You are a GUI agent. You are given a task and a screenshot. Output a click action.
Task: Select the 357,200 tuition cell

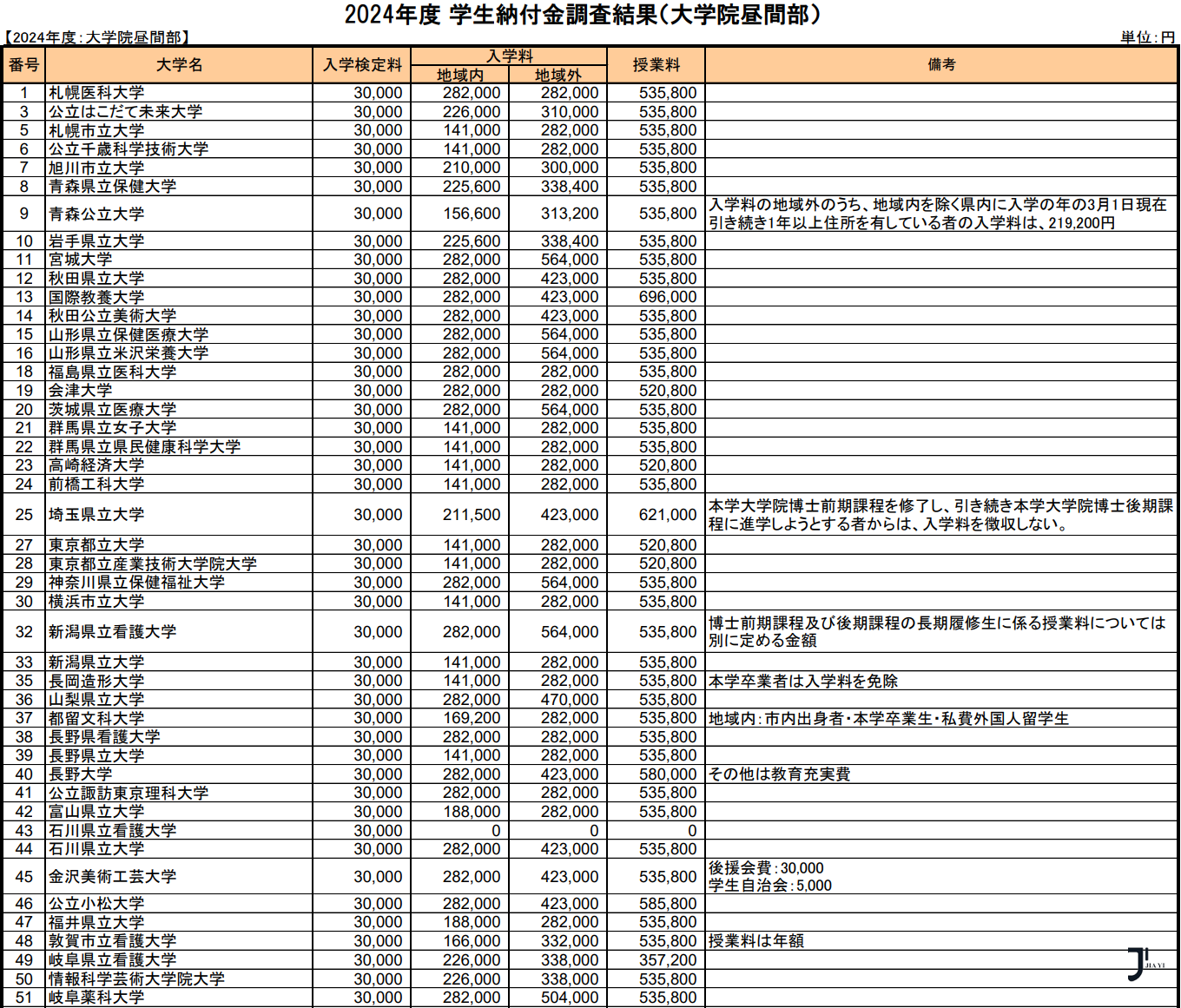click(667, 960)
